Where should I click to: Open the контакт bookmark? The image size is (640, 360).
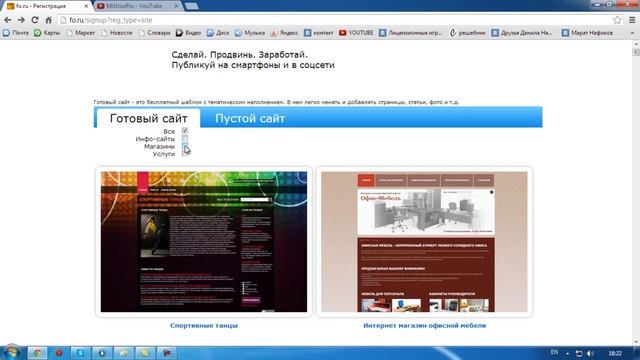[319, 33]
